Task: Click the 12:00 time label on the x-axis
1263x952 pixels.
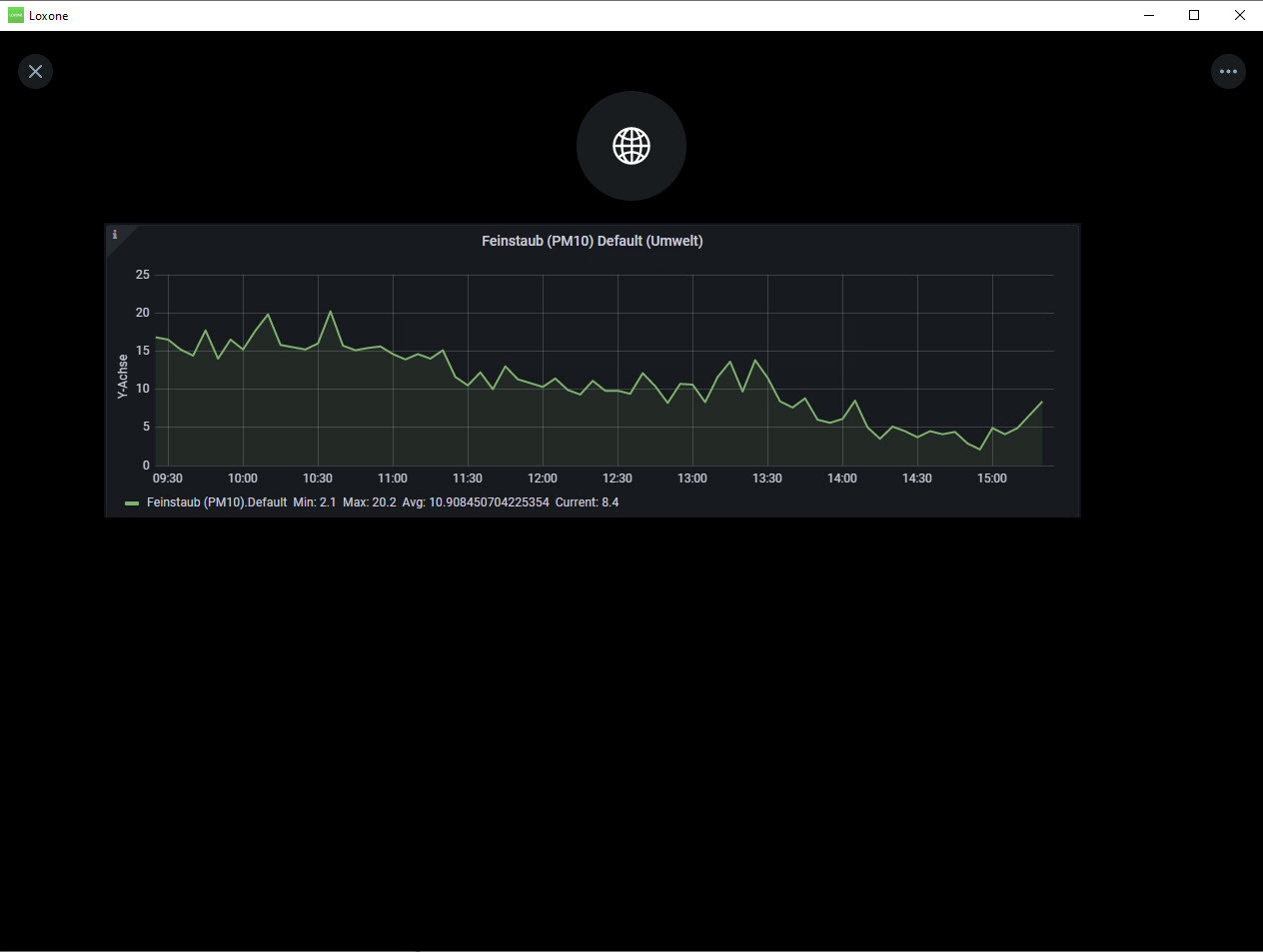Action: click(543, 478)
